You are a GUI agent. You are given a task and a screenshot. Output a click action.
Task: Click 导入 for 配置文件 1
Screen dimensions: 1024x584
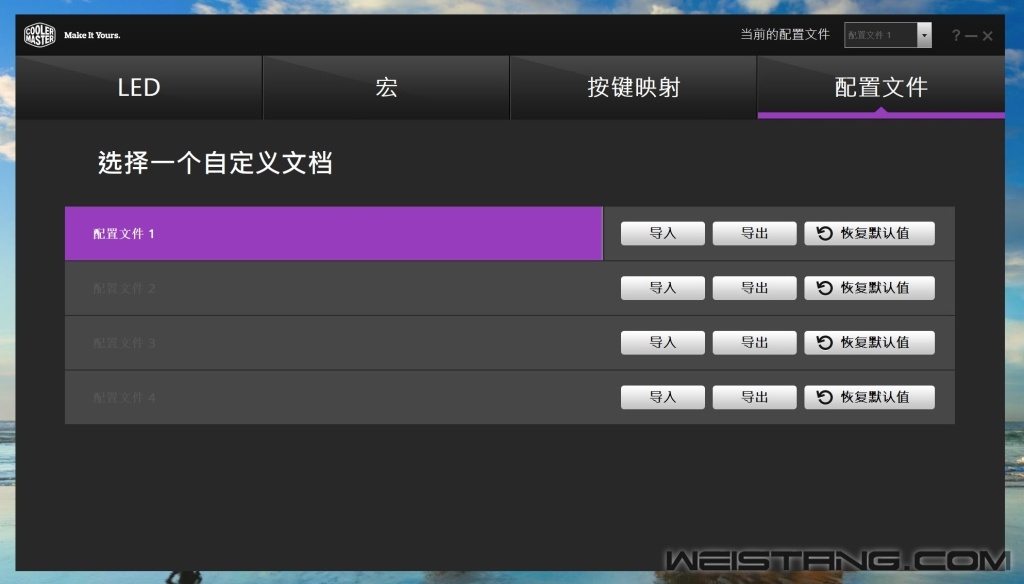(x=662, y=234)
